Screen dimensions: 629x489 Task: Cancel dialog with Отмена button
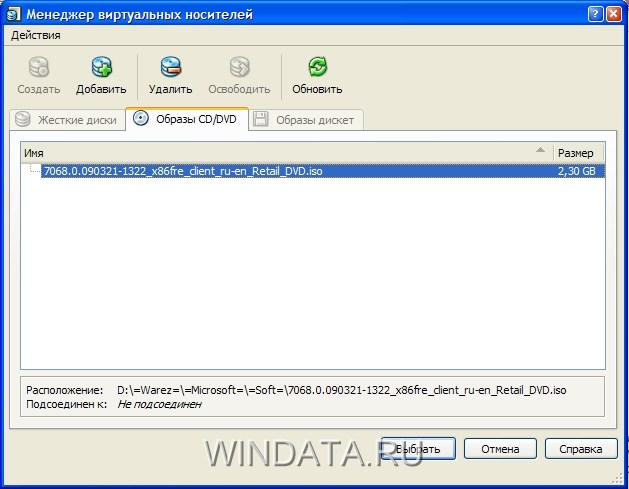pos(500,448)
